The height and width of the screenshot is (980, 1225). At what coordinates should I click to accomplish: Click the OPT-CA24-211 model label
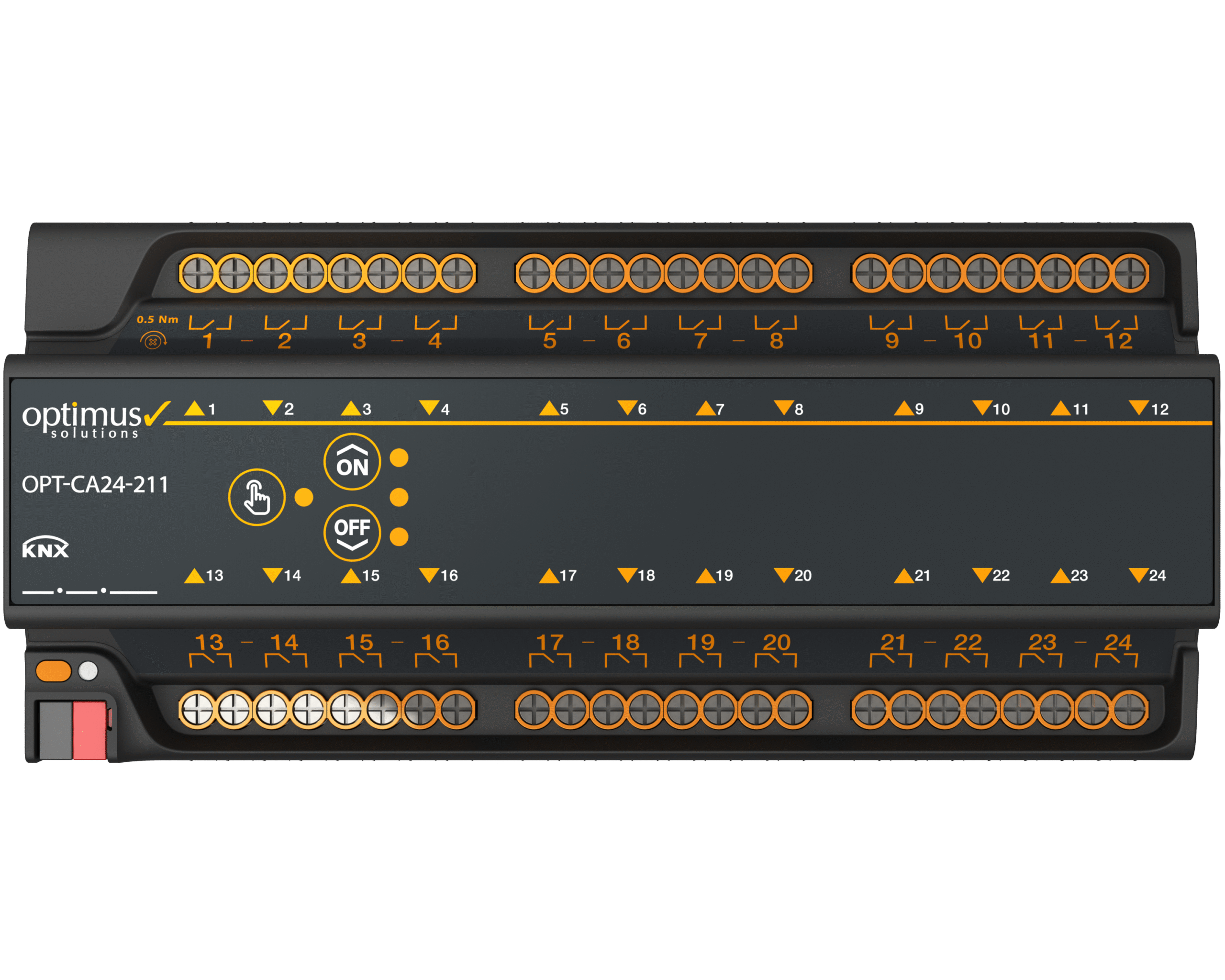[x=95, y=485]
